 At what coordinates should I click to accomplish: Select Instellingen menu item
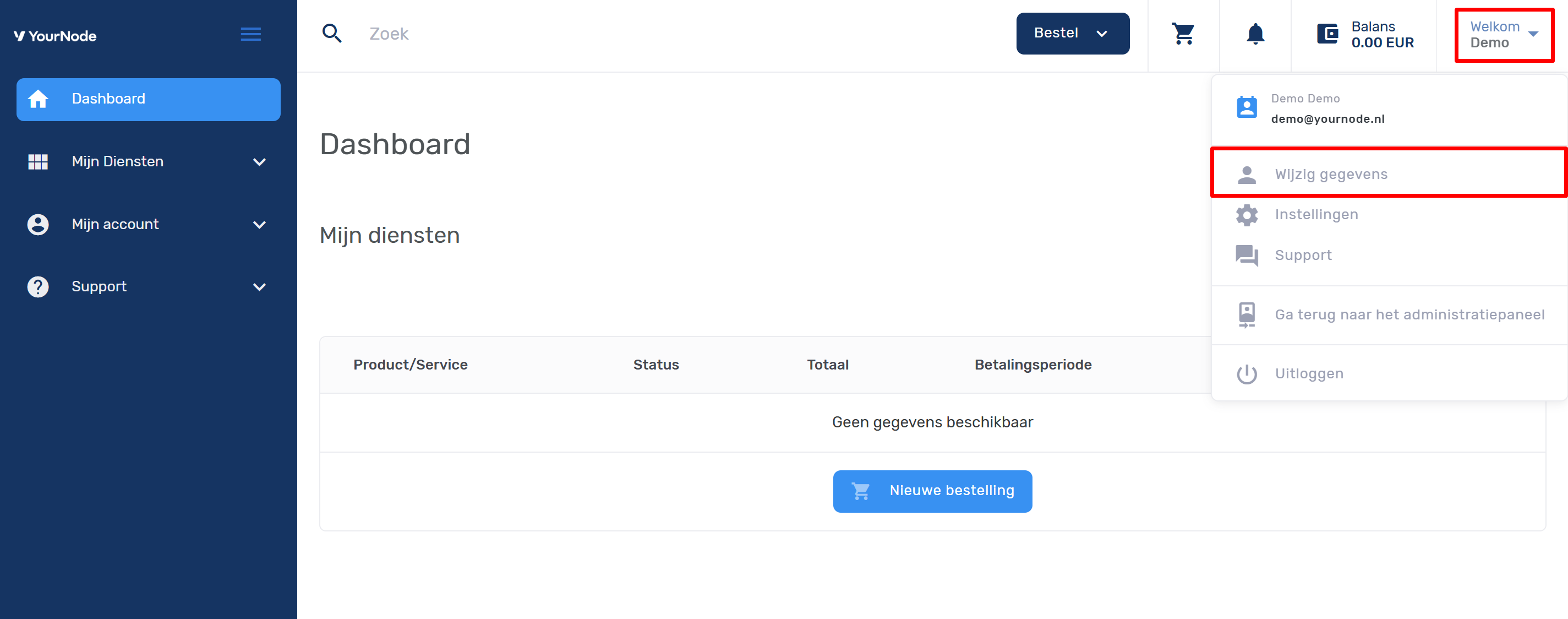(1389, 215)
